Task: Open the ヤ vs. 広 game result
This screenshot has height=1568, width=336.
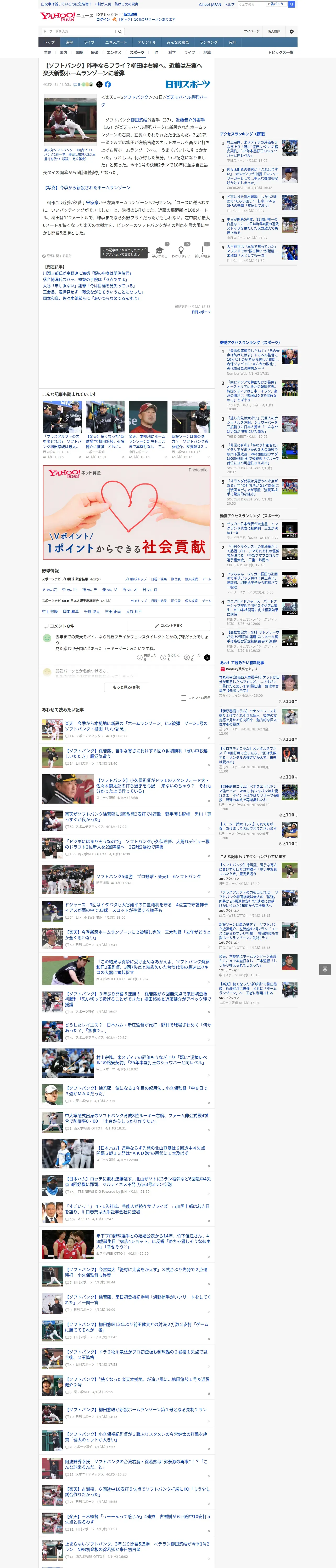Action: (49, 589)
